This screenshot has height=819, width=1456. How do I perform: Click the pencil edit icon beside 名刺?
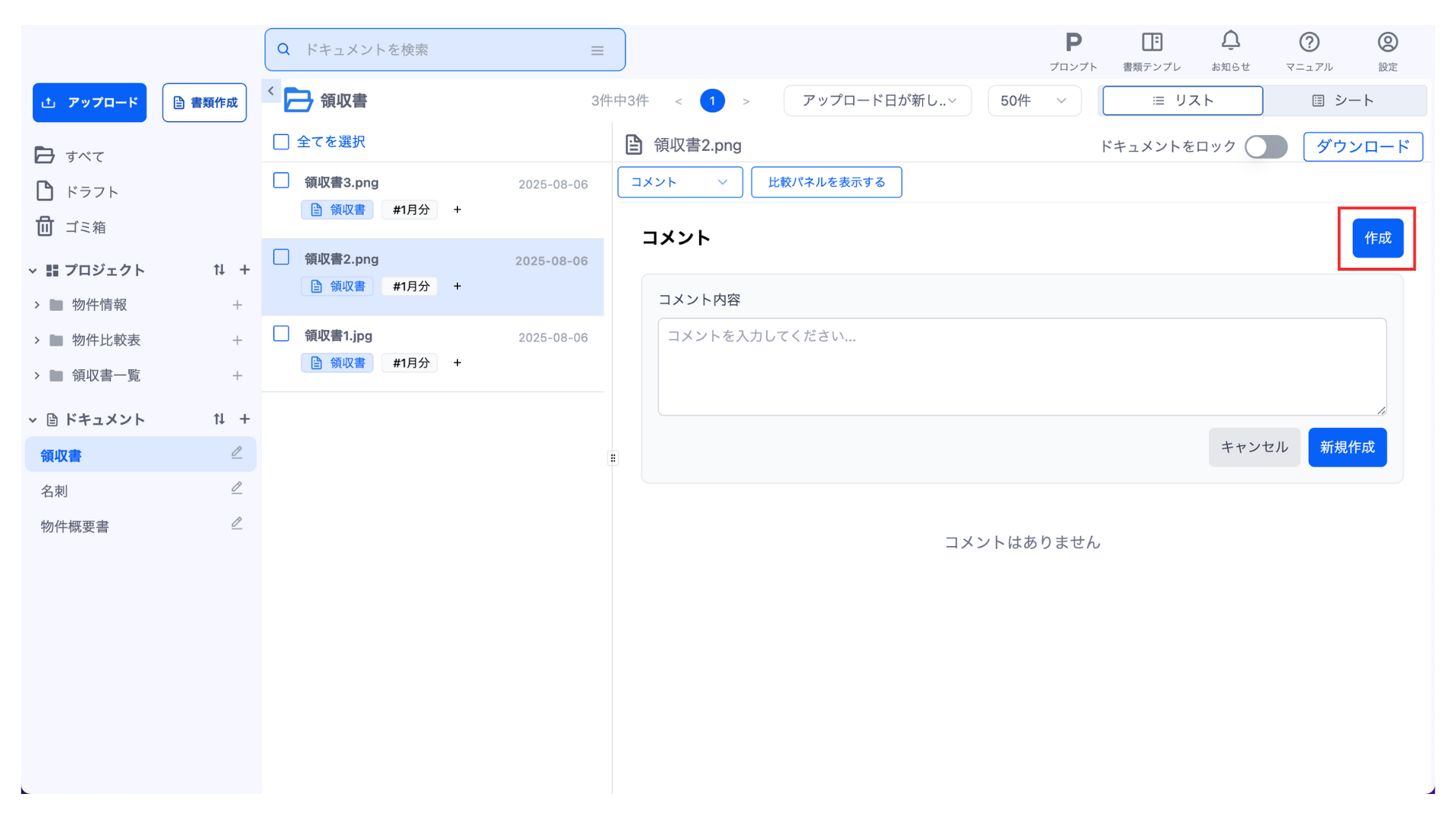click(x=237, y=488)
